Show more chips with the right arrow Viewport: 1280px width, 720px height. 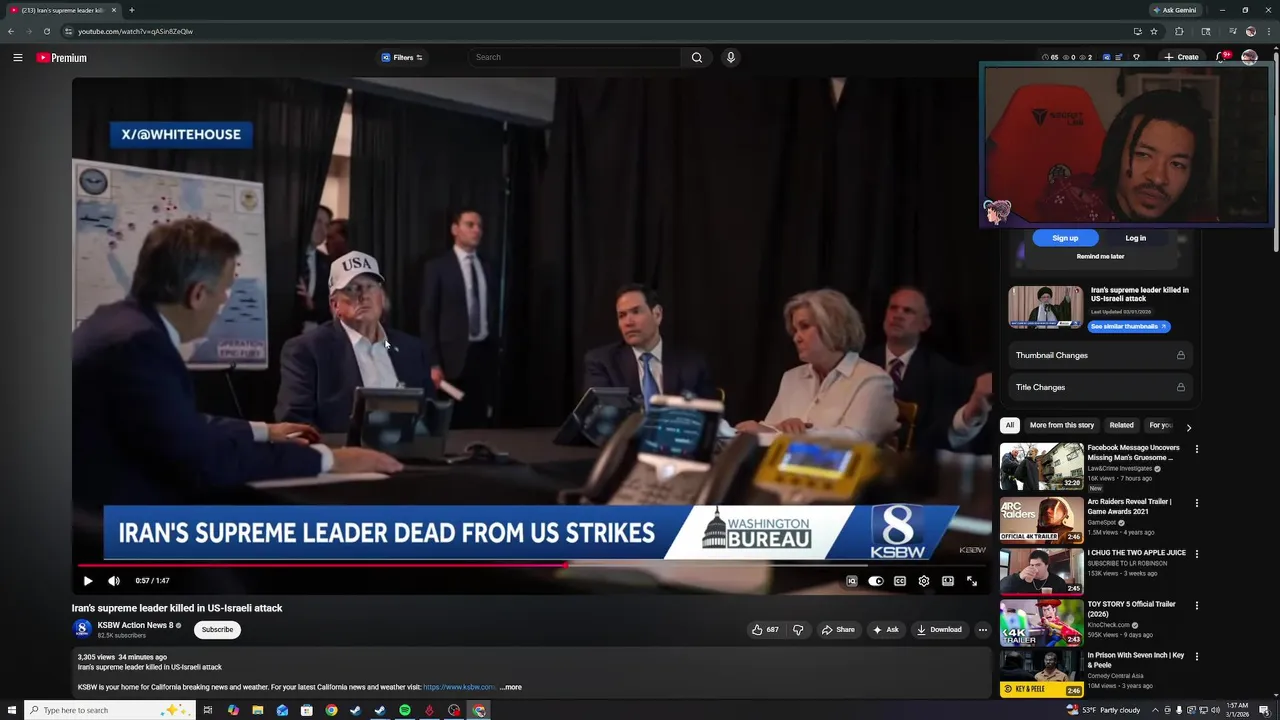(1188, 427)
